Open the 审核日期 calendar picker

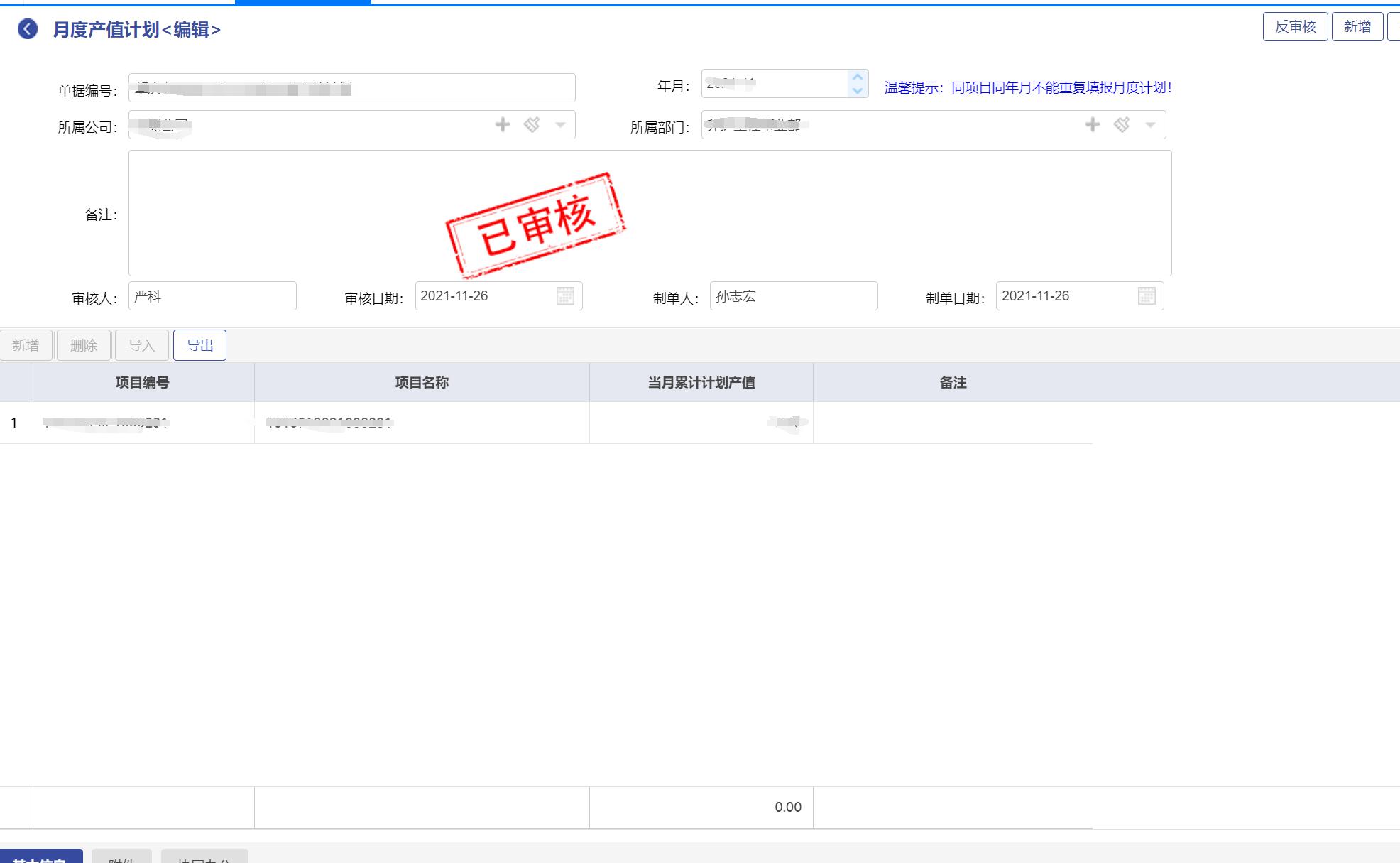565,296
